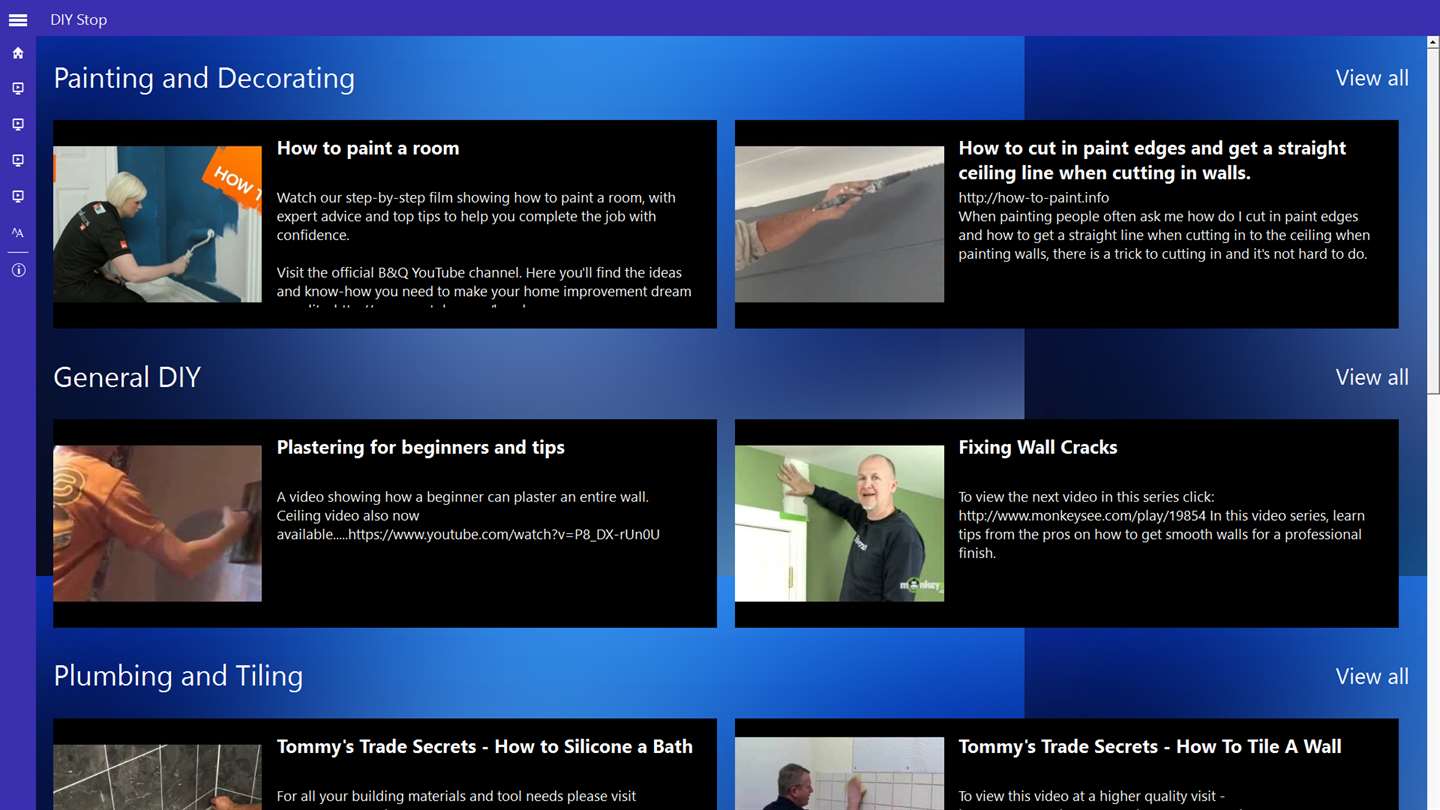Click the 'DIY Stop' app title
1440x810 pixels.
pyautogui.click(x=79, y=19)
